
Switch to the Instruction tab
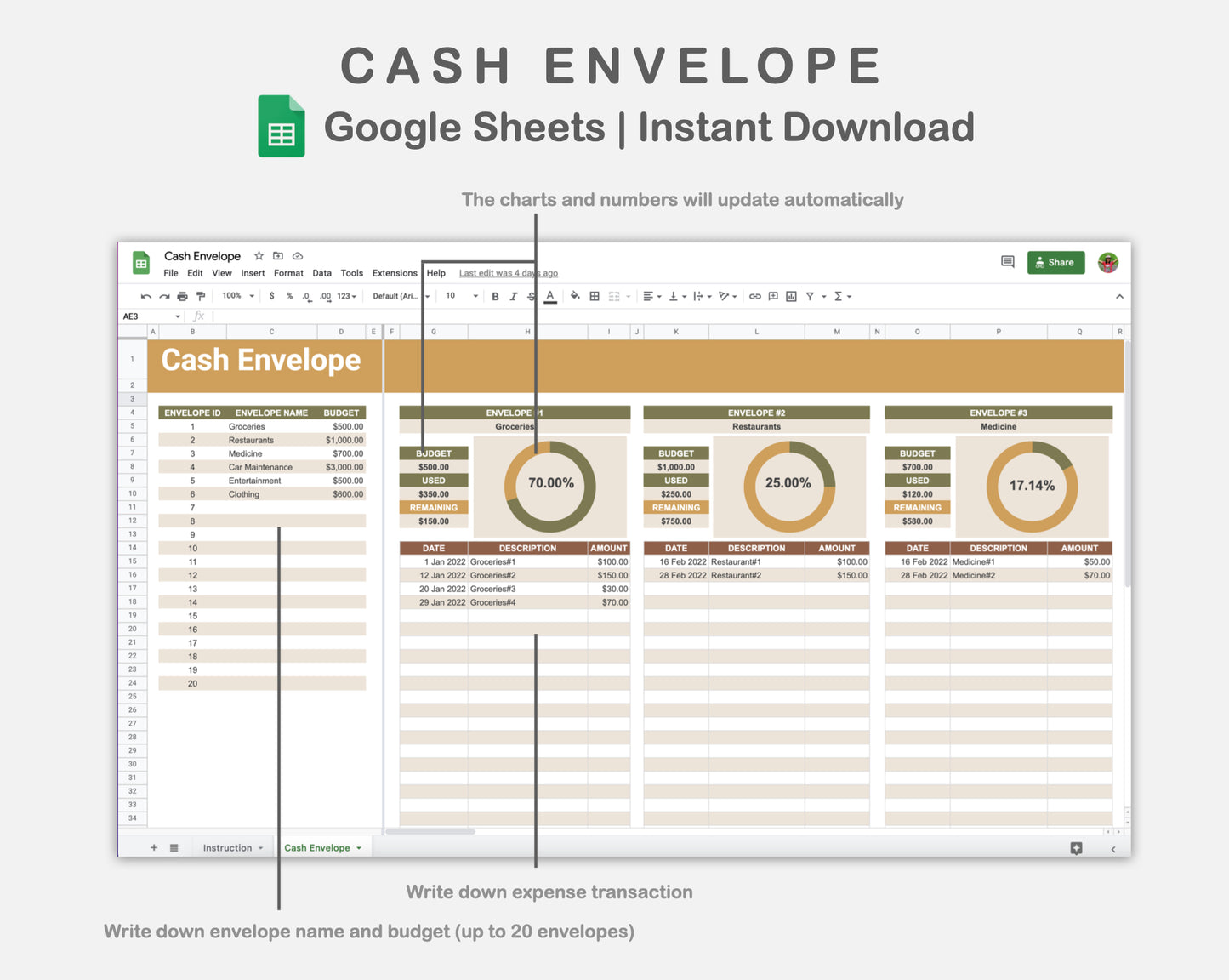[x=228, y=847]
